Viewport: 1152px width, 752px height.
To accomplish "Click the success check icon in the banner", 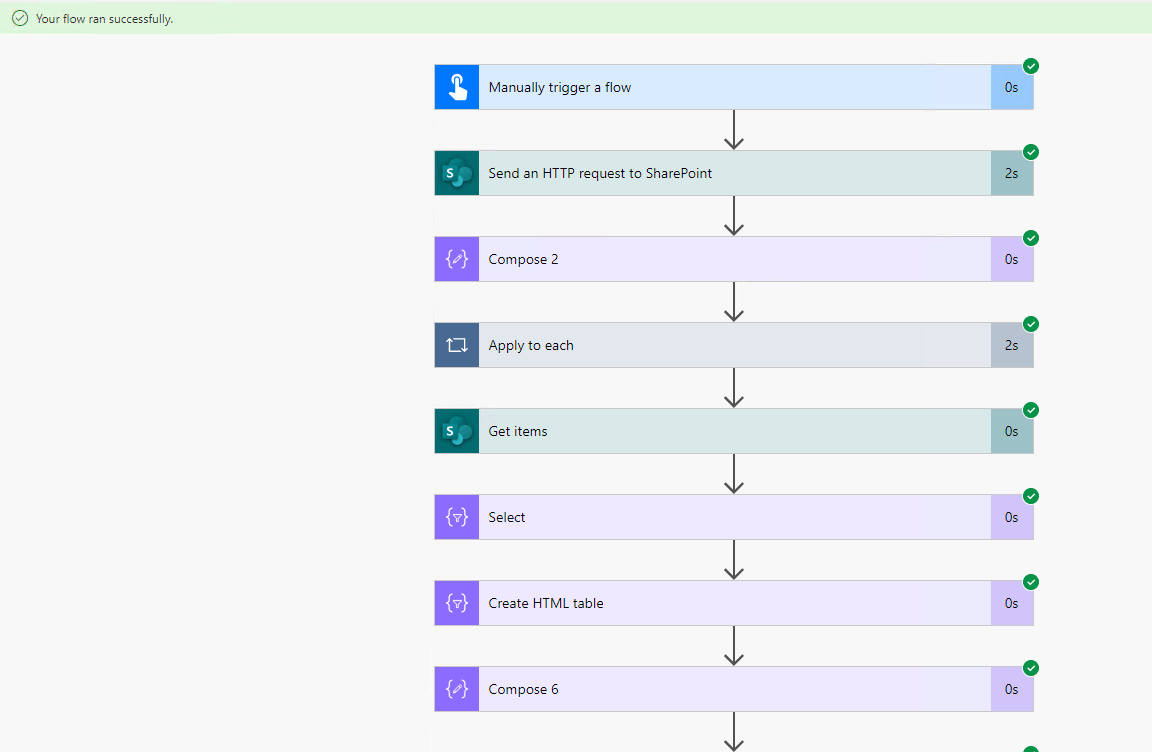I will pyautogui.click(x=20, y=18).
